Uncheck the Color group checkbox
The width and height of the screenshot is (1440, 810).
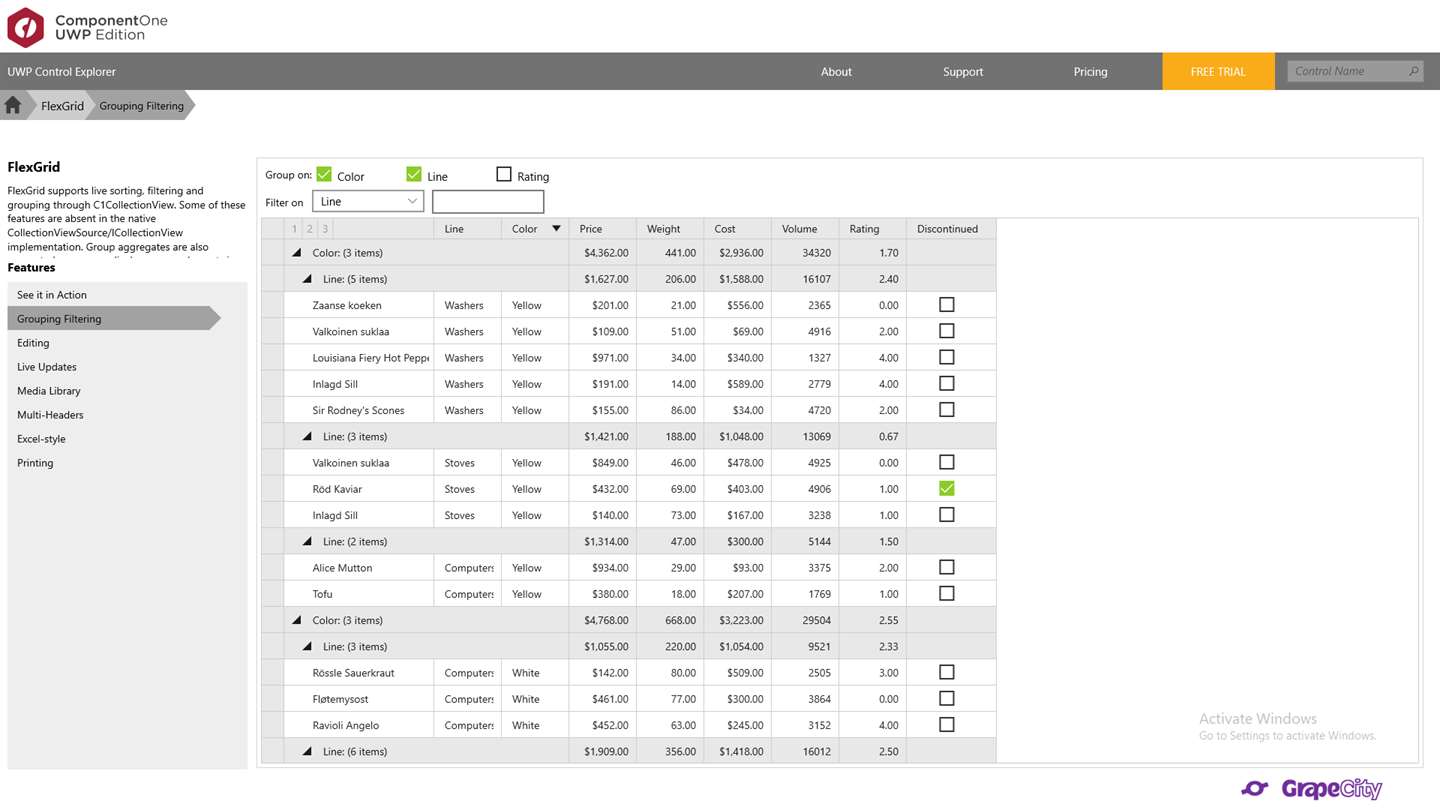click(324, 174)
